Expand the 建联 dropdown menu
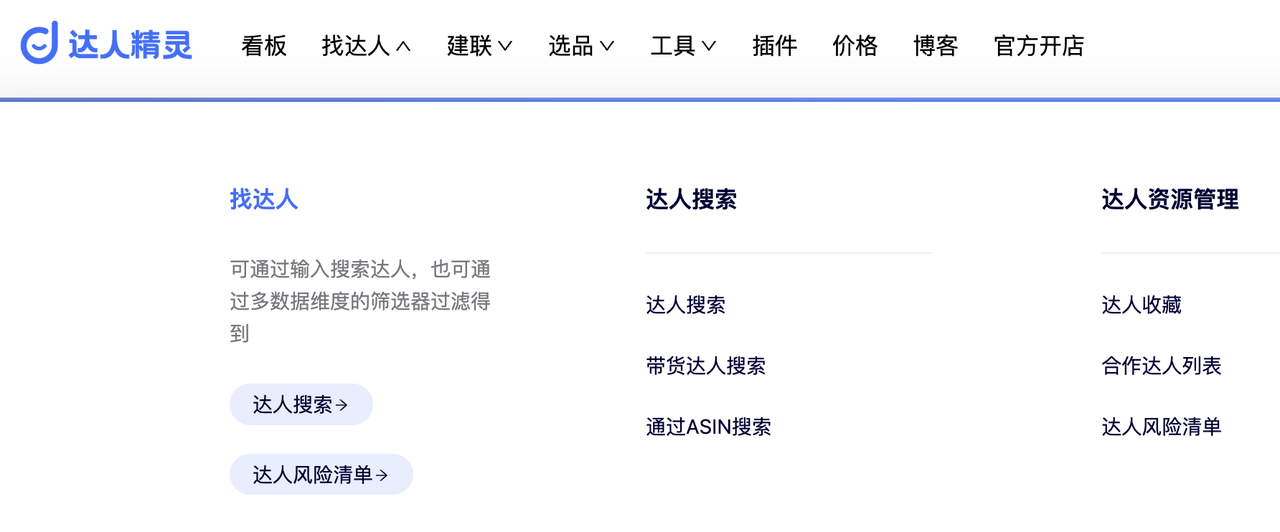1280x532 pixels. coord(479,46)
